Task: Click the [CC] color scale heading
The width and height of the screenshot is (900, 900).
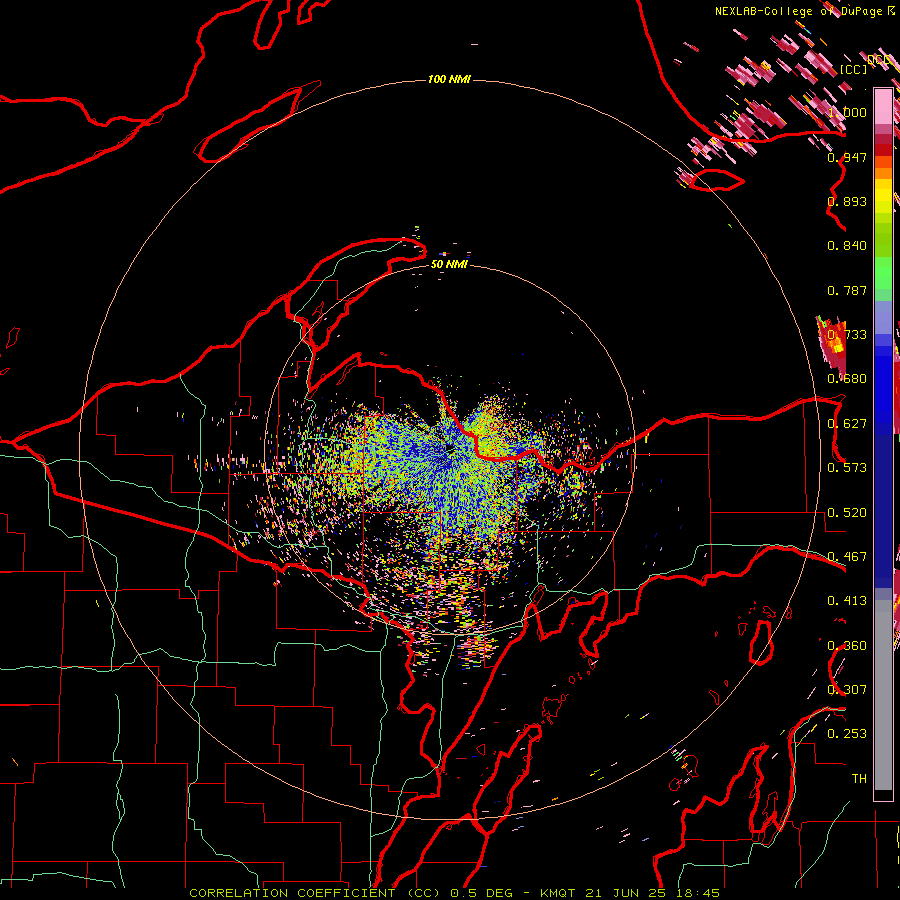Action: click(854, 69)
